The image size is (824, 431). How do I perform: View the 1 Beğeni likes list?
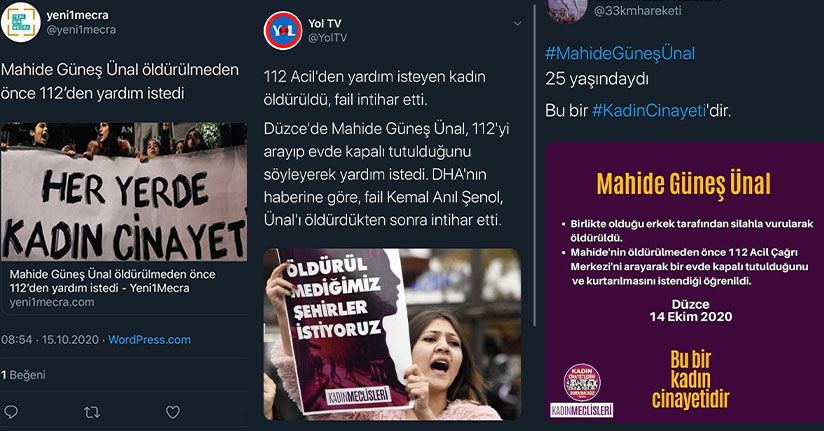click(x=23, y=375)
